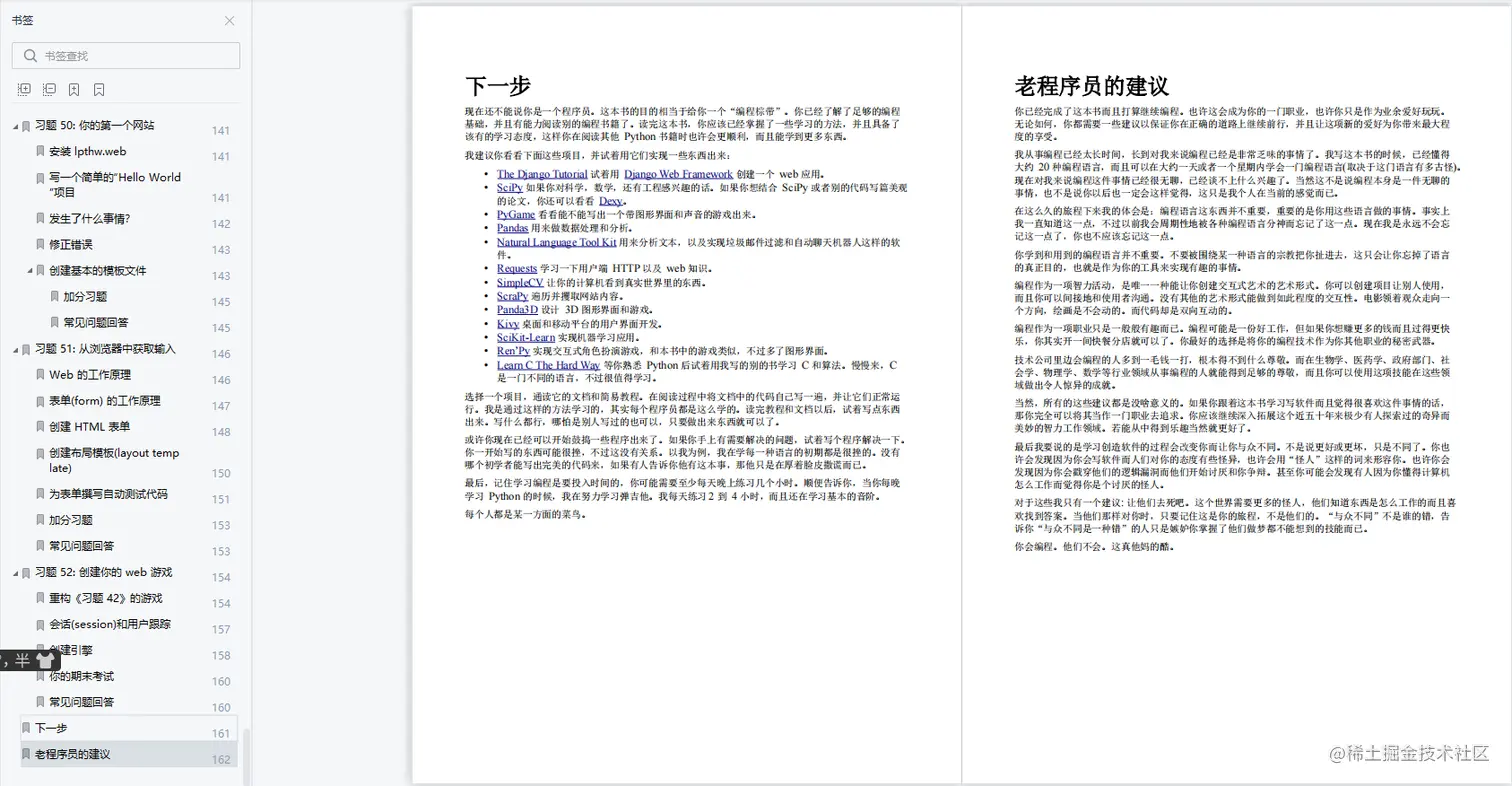Click page number 161 in the bookmark list

[221, 734]
